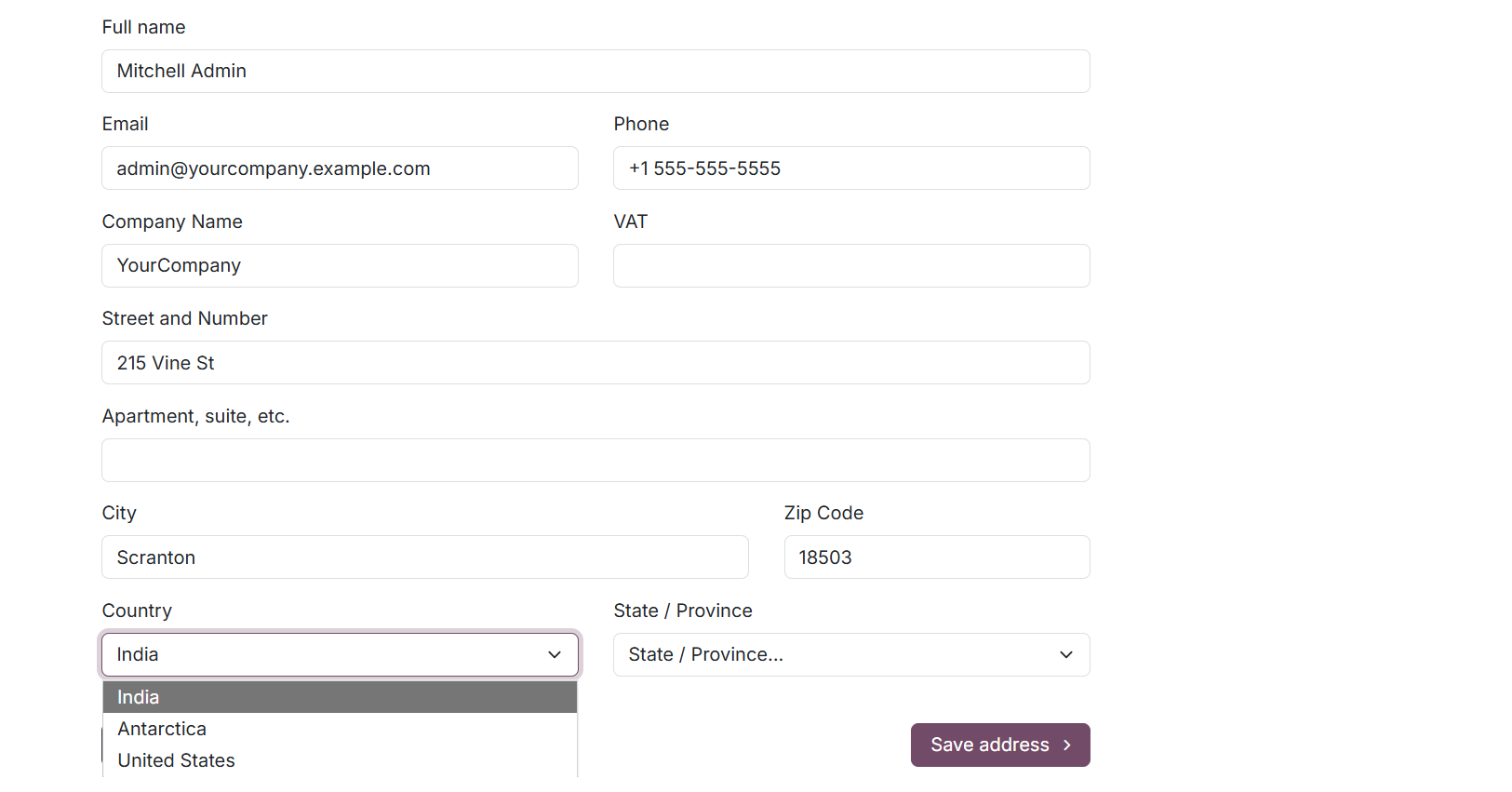Click the City field showing Scranton

pos(424,557)
